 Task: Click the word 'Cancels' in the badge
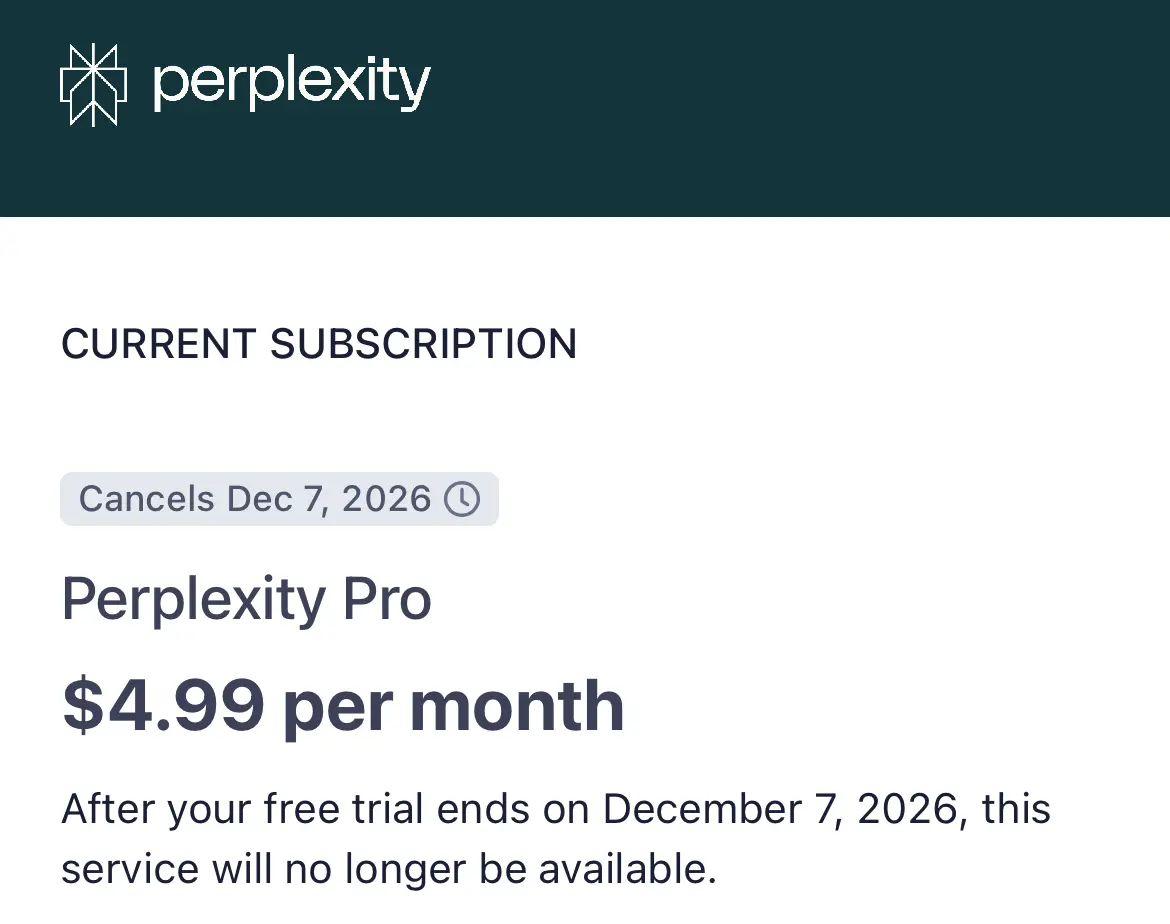coord(146,499)
